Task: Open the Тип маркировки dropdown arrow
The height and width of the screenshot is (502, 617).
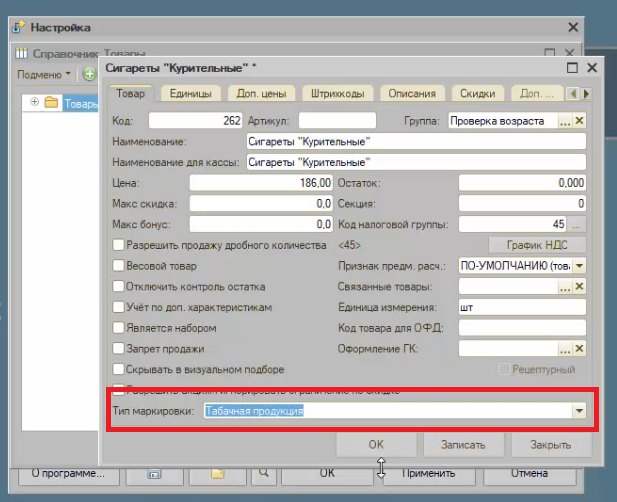Action: [x=579, y=411]
